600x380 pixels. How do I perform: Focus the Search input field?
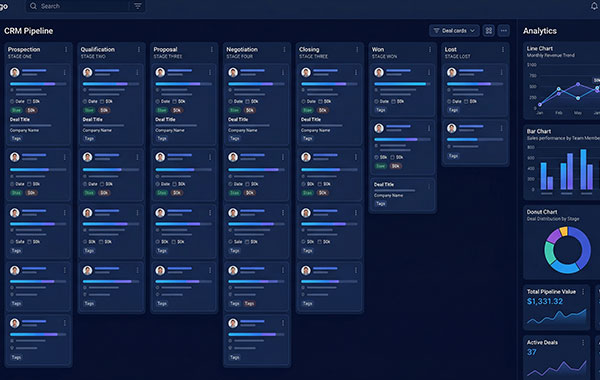85,6
